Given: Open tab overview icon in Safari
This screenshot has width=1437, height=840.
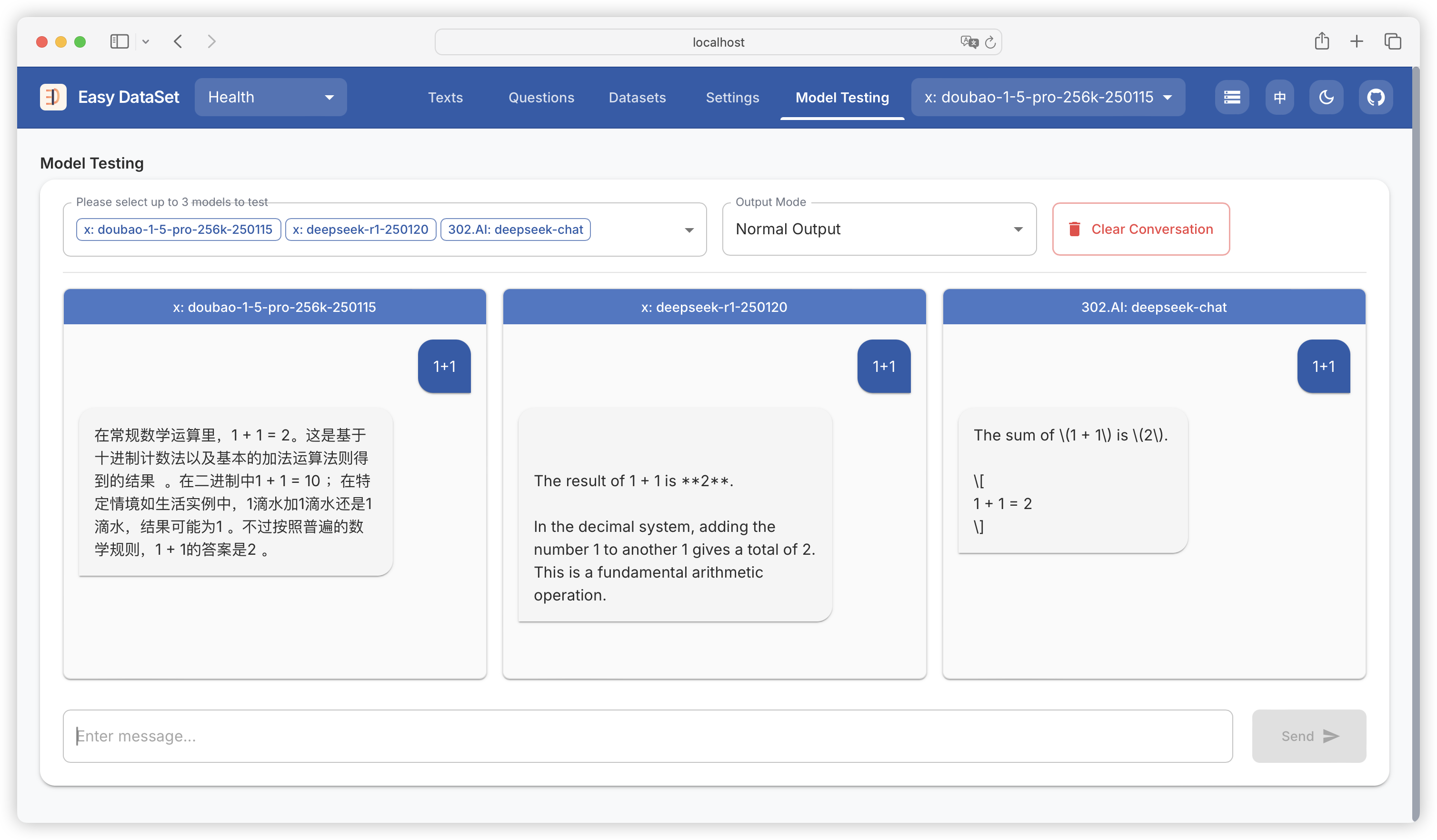Looking at the screenshot, I should 1392,41.
